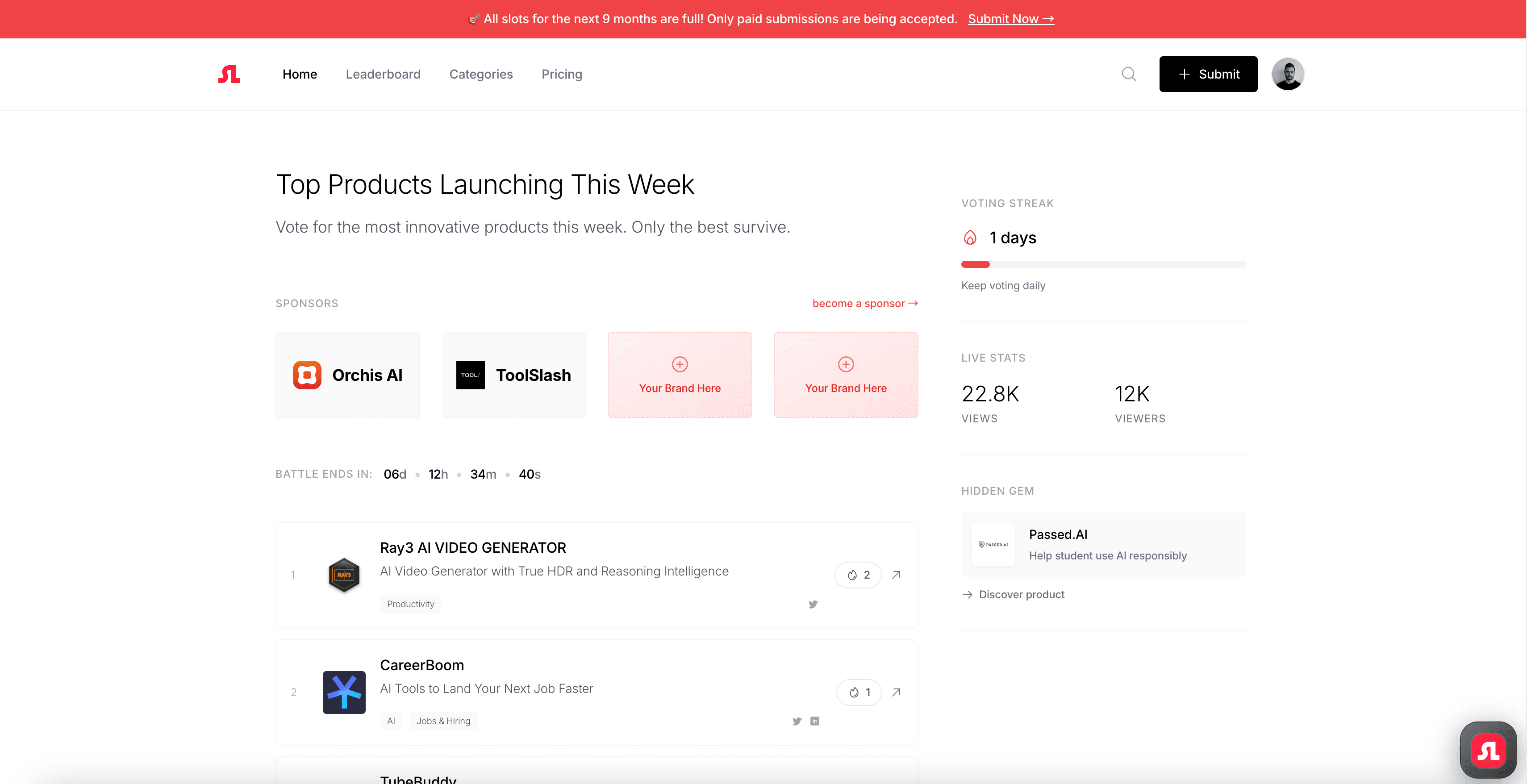The height and width of the screenshot is (784, 1527).
Task: Upvote Ray3 AI VIDEO GENERATOR
Action: point(858,575)
